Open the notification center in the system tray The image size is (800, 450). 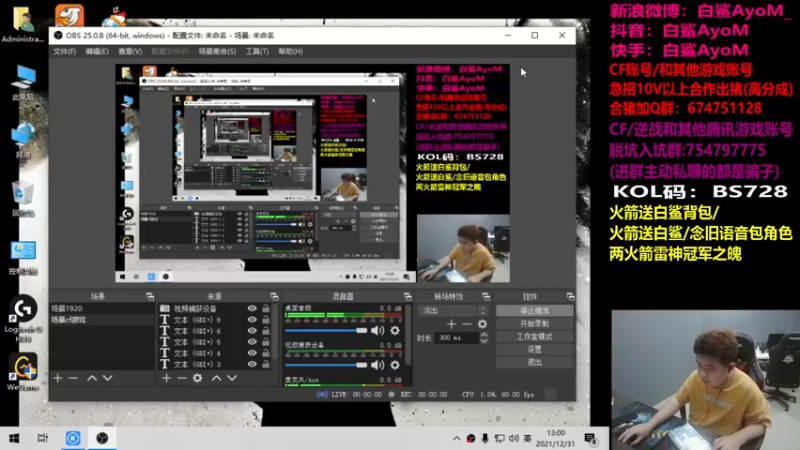pyautogui.click(x=591, y=438)
